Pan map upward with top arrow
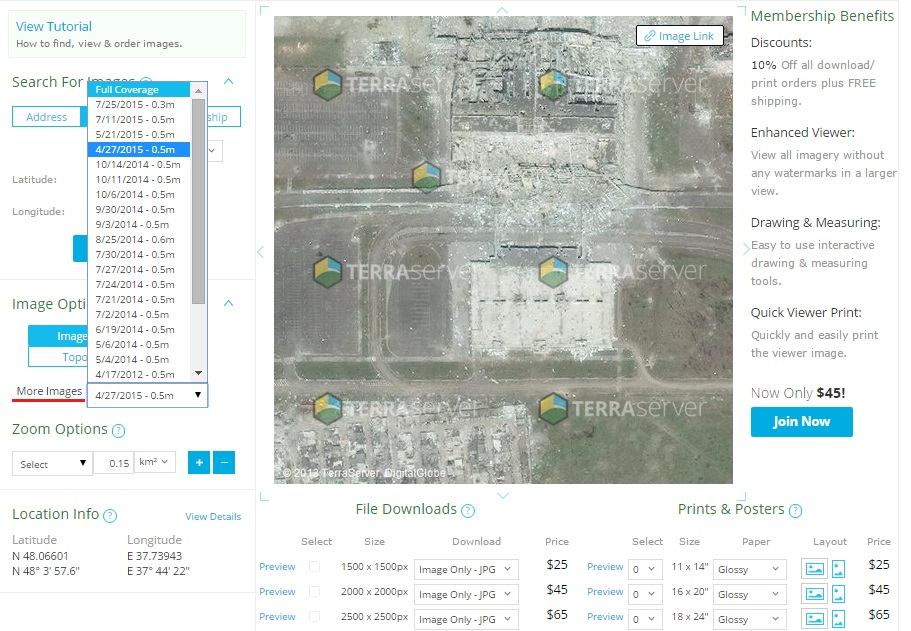Image resolution: width=911 pixels, height=631 pixels. pos(502,10)
